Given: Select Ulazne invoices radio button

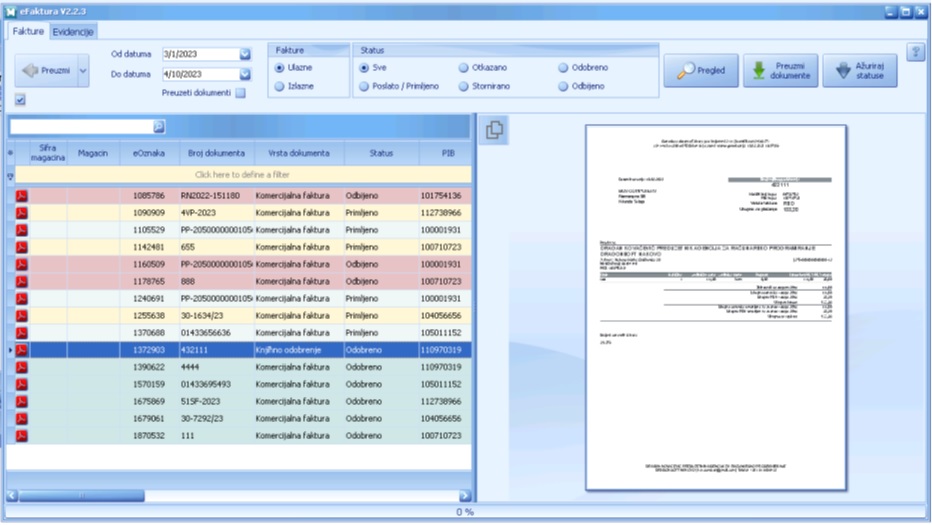Looking at the screenshot, I should point(279,68).
